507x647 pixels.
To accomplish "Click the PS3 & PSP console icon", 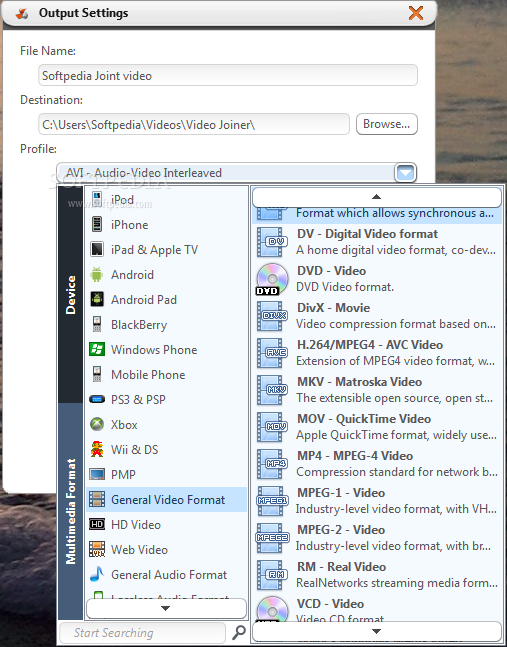I will point(97,399).
